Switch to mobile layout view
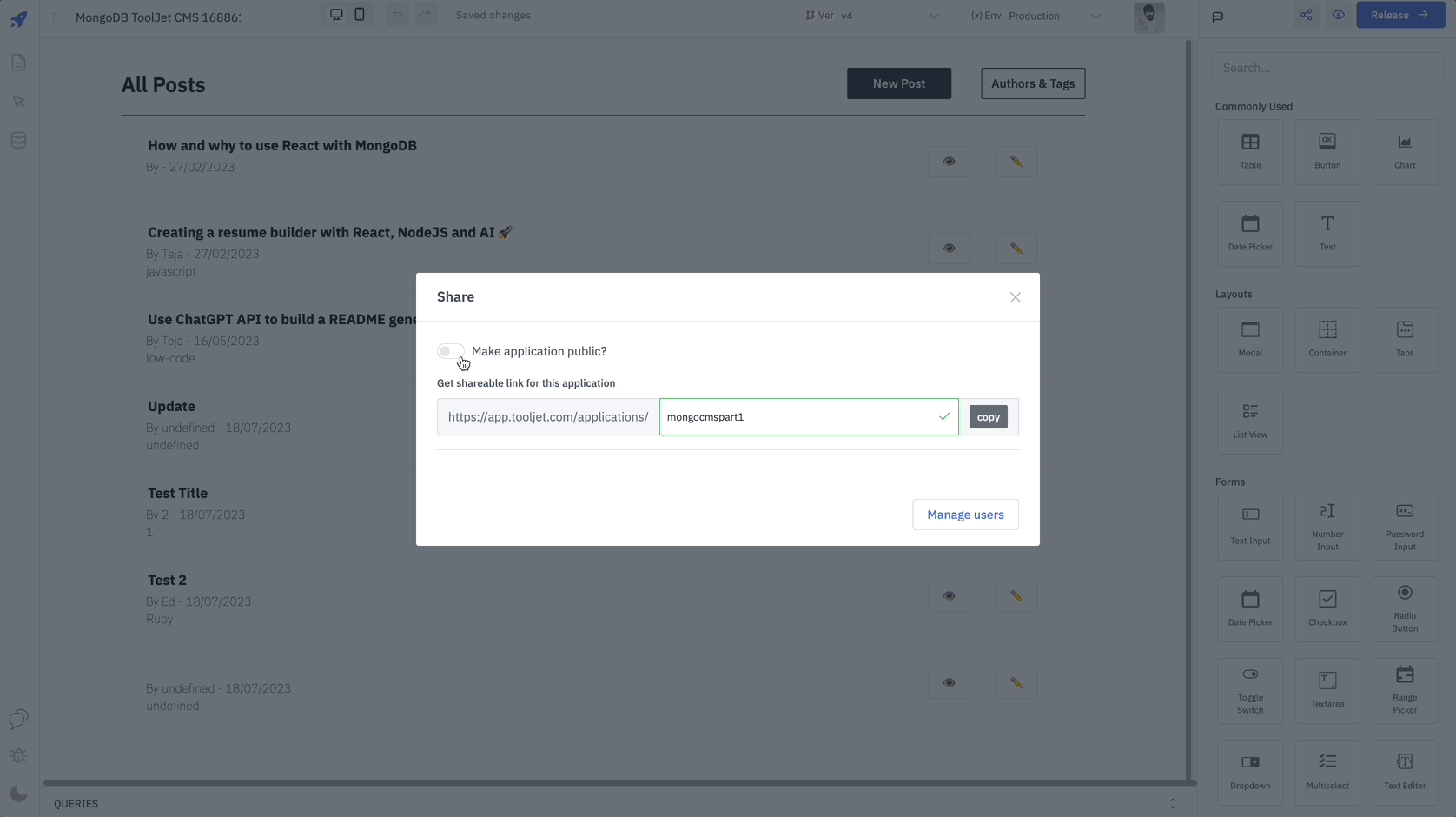Screen dimensions: 1456x817 coord(360,15)
